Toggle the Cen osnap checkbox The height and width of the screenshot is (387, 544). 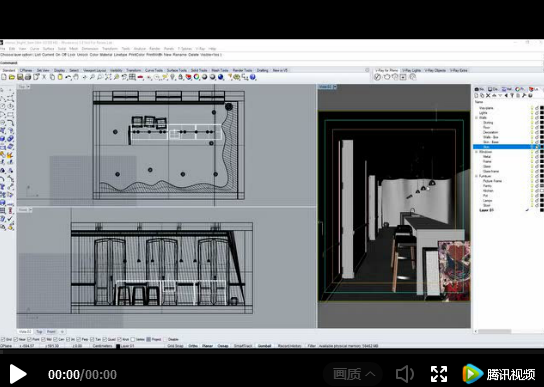56,339
